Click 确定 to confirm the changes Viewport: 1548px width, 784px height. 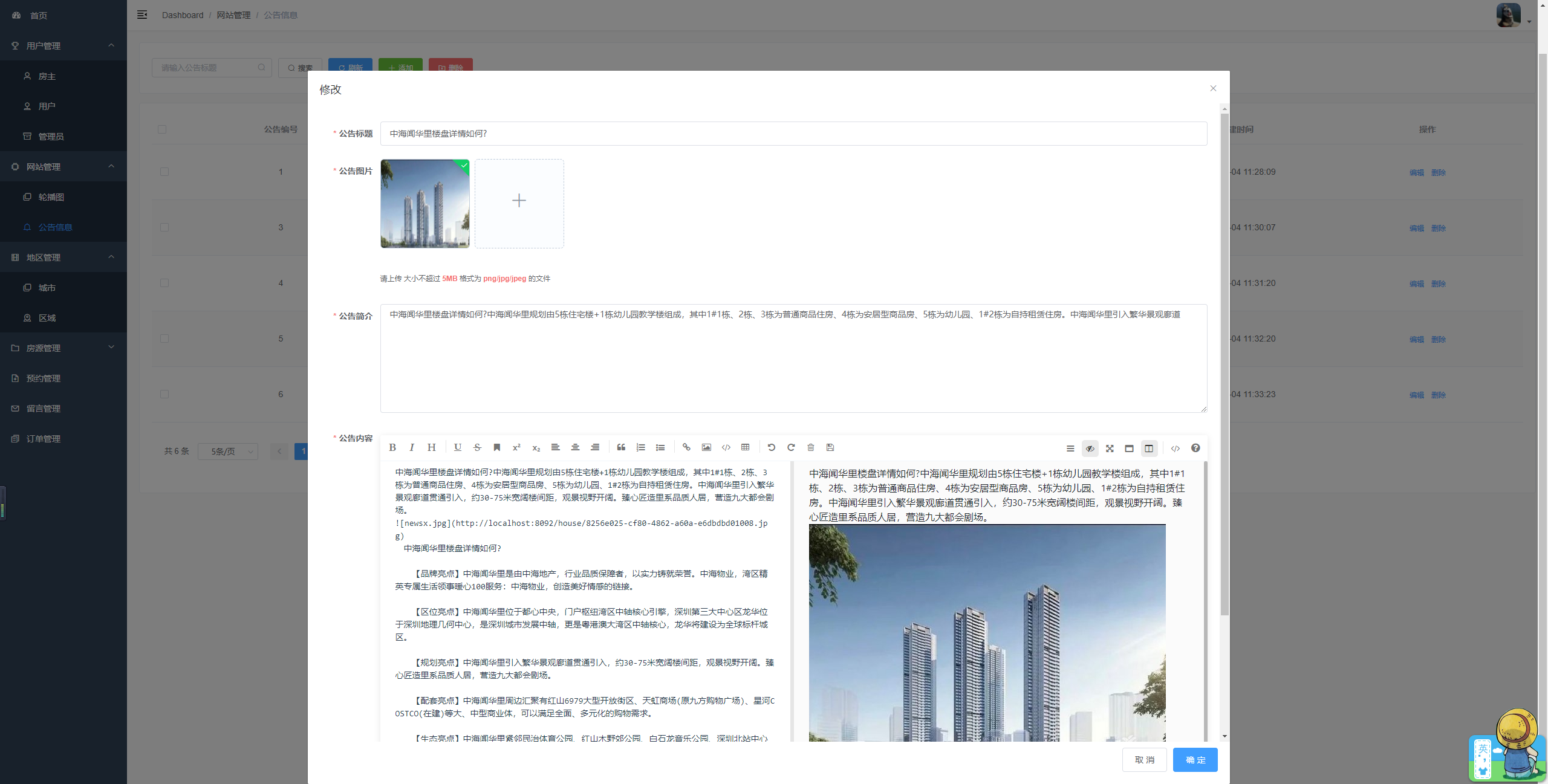tap(1195, 760)
